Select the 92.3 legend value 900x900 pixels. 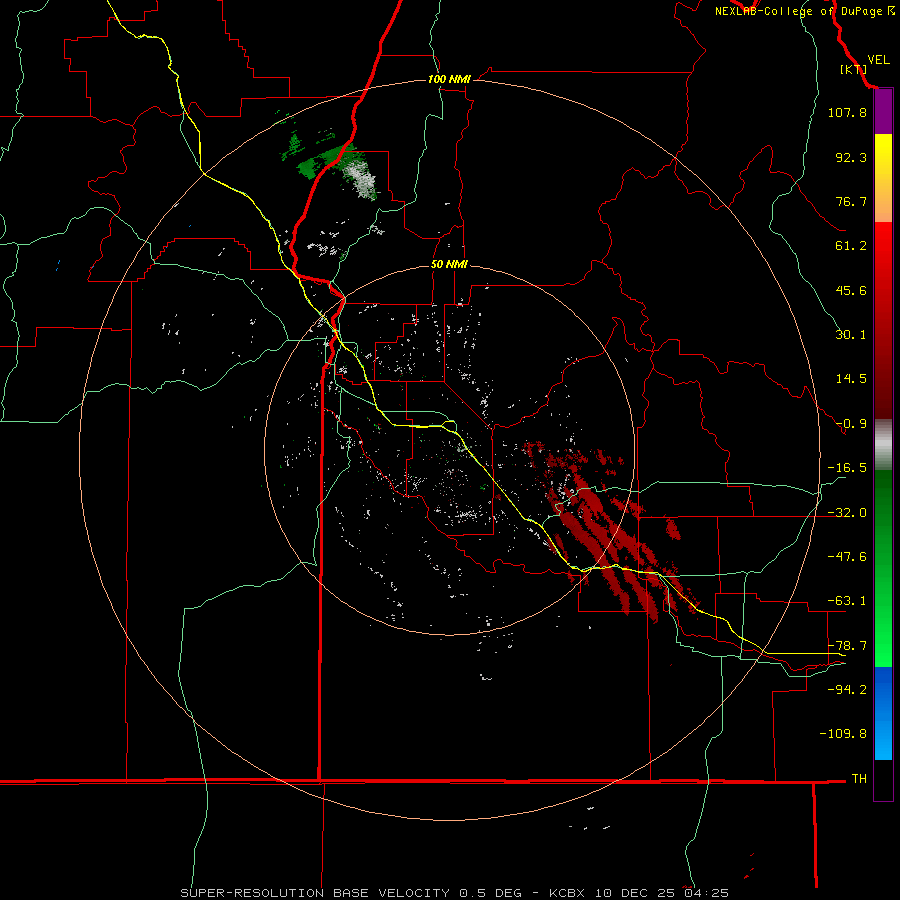point(851,157)
